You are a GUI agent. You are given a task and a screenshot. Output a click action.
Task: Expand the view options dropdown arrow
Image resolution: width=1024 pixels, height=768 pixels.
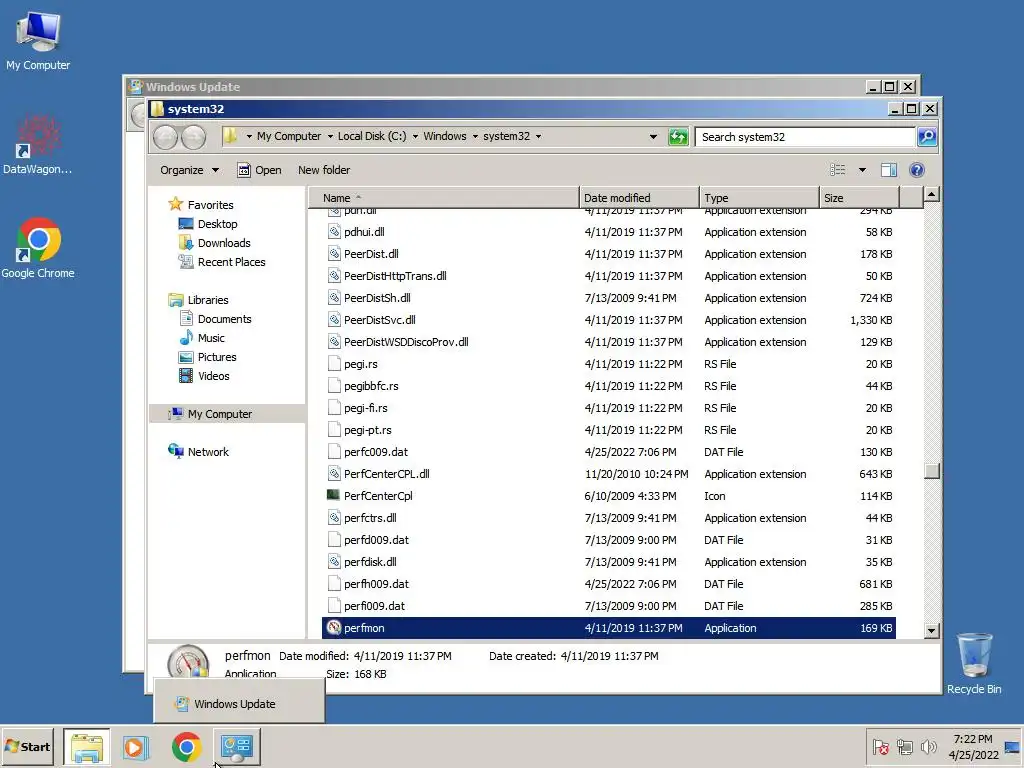point(862,170)
